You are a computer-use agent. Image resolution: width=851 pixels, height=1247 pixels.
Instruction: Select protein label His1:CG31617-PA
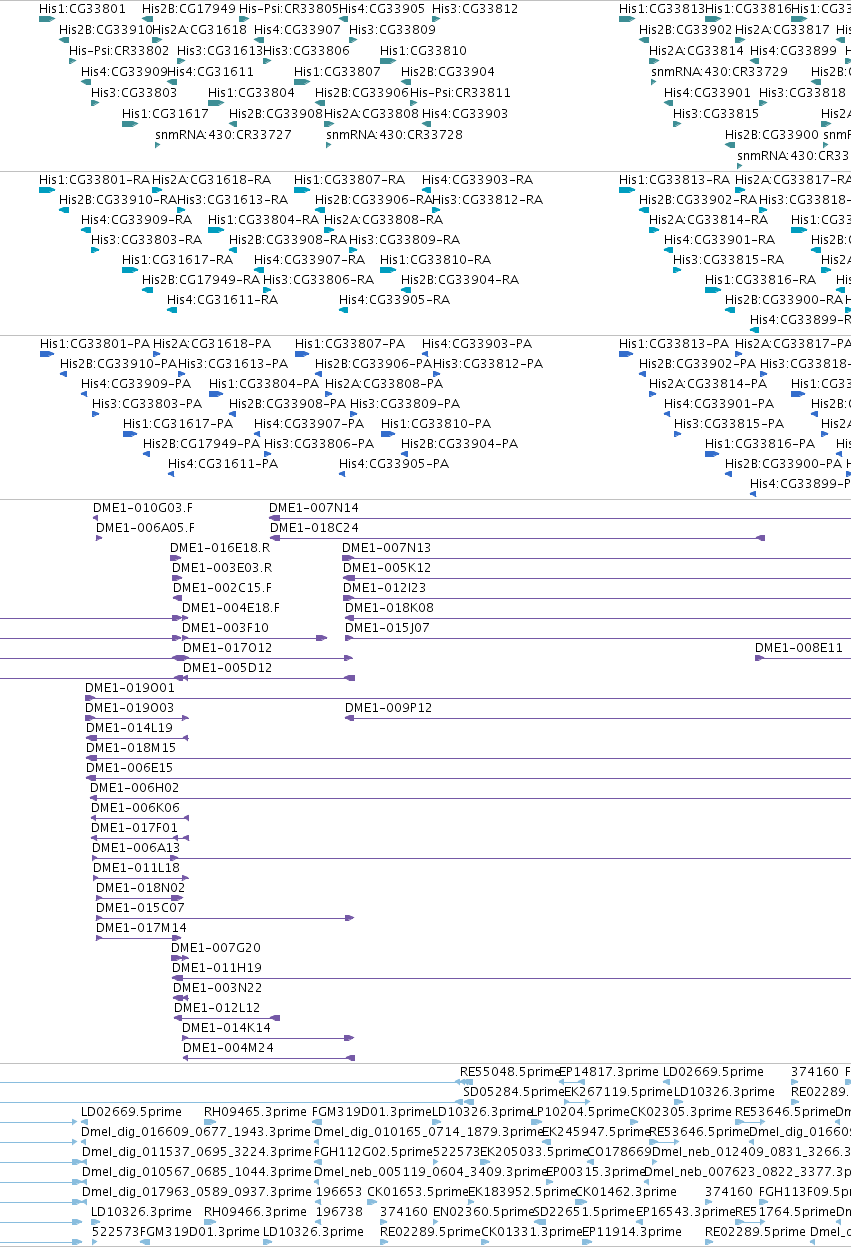178,424
